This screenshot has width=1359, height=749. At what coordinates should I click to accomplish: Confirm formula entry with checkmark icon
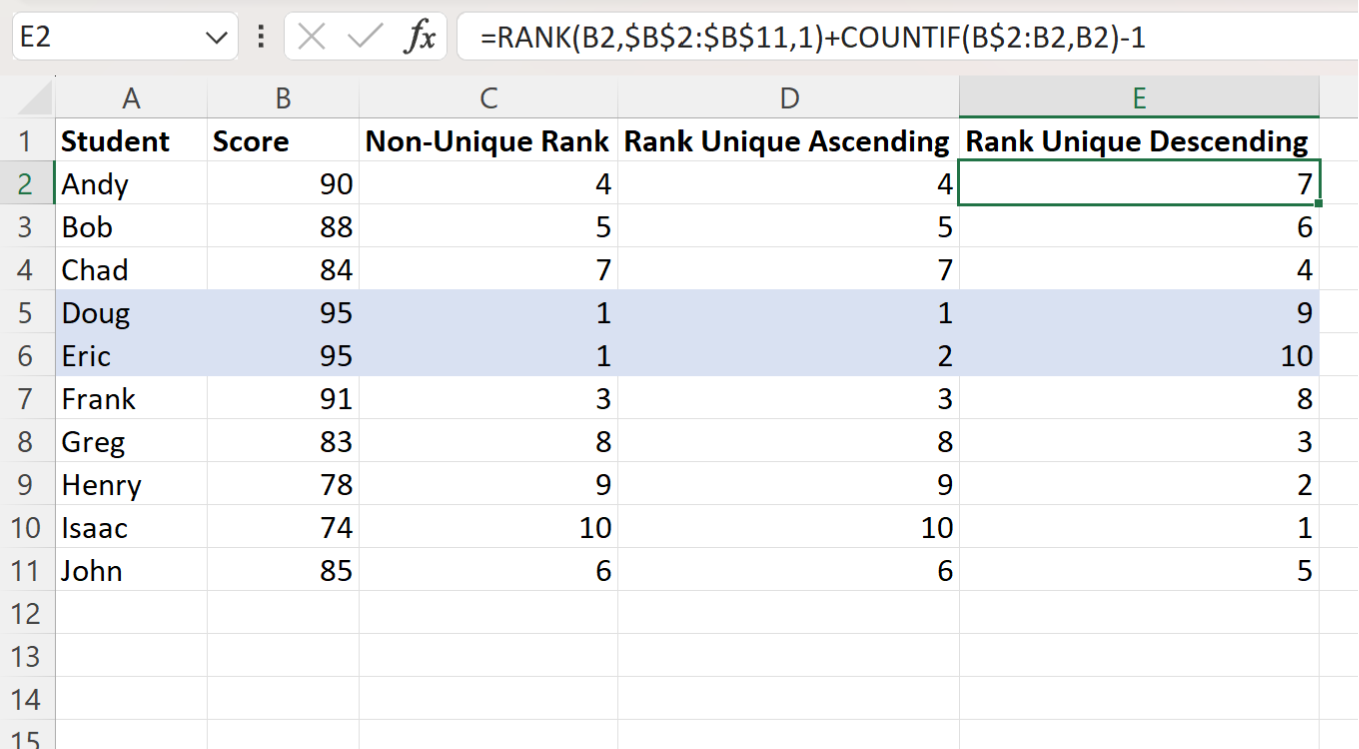tap(365, 38)
